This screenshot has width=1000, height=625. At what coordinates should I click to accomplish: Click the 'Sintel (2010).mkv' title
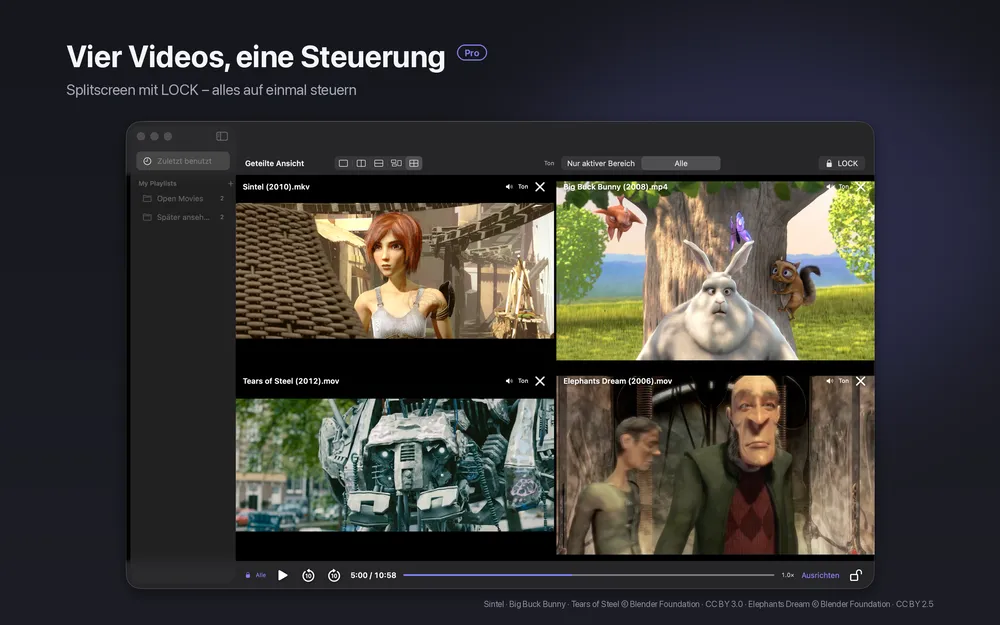tap(276, 187)
